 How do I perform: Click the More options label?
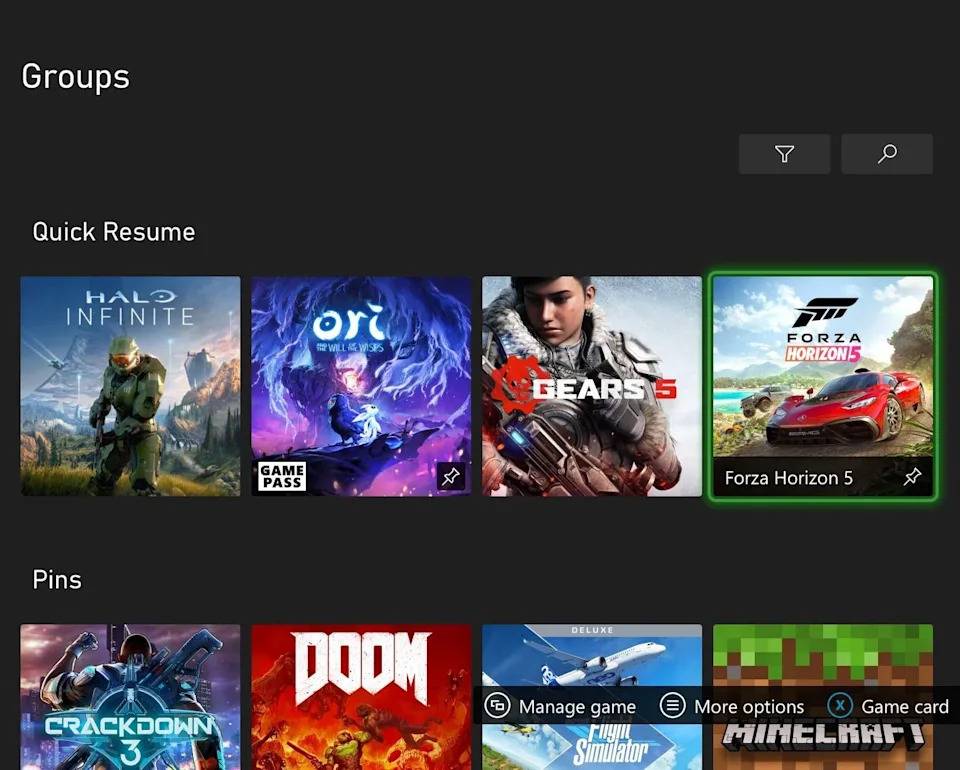[749, 707]
